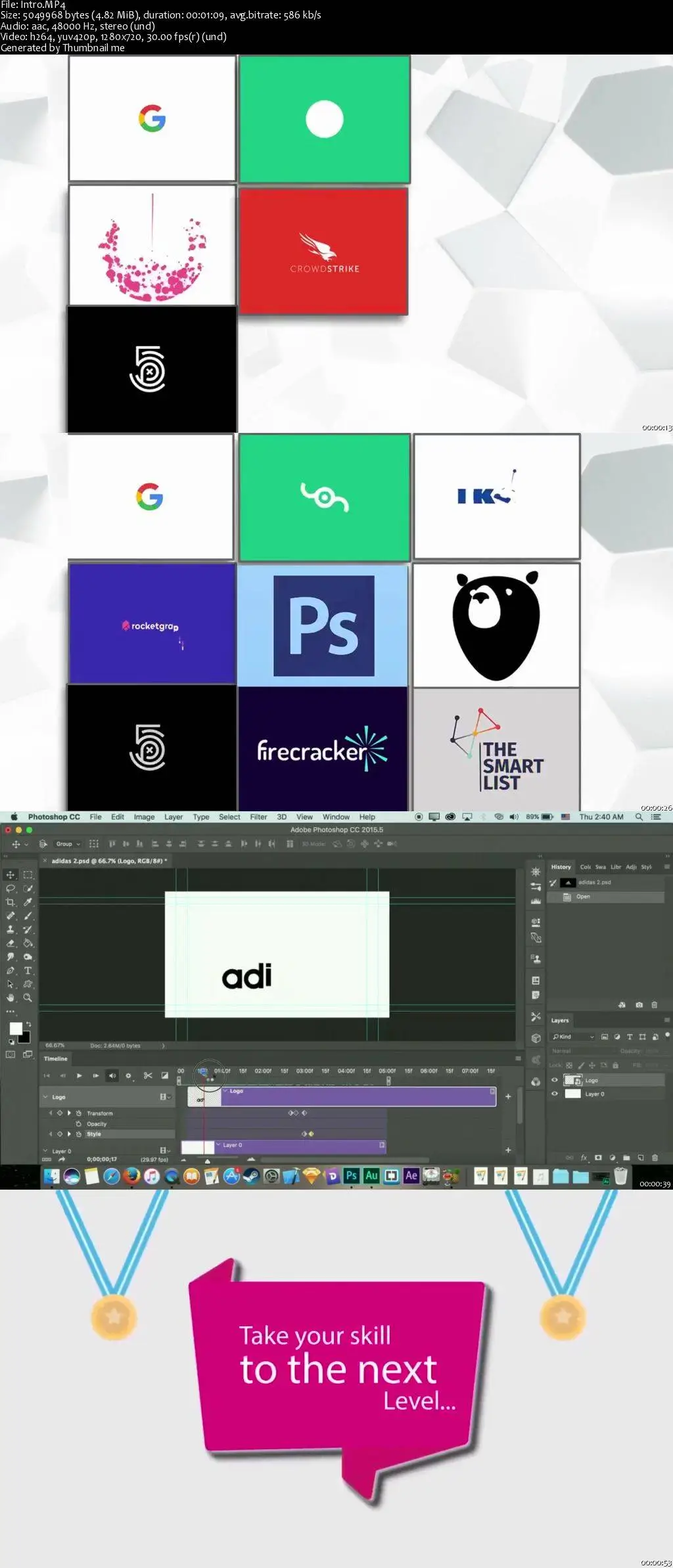Toggle visibility eye of Layer 0
Viewport: 673px width, 1568px height.
coord(554,1094)
